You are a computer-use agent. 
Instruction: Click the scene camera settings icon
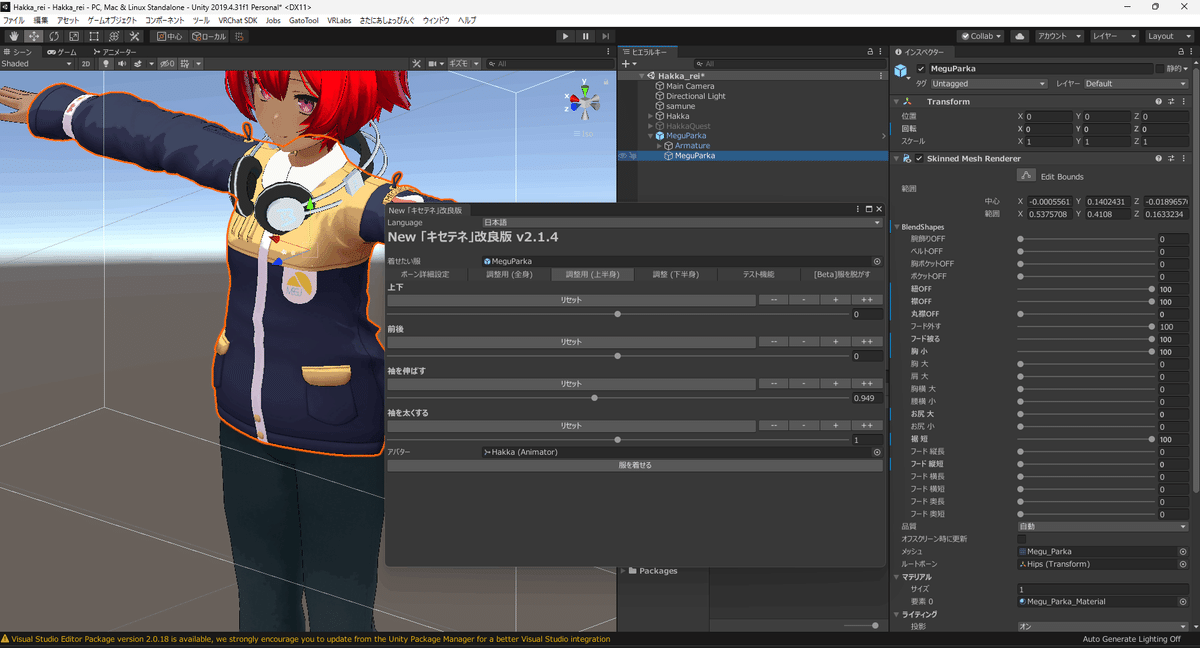click(x=434, y=63)
